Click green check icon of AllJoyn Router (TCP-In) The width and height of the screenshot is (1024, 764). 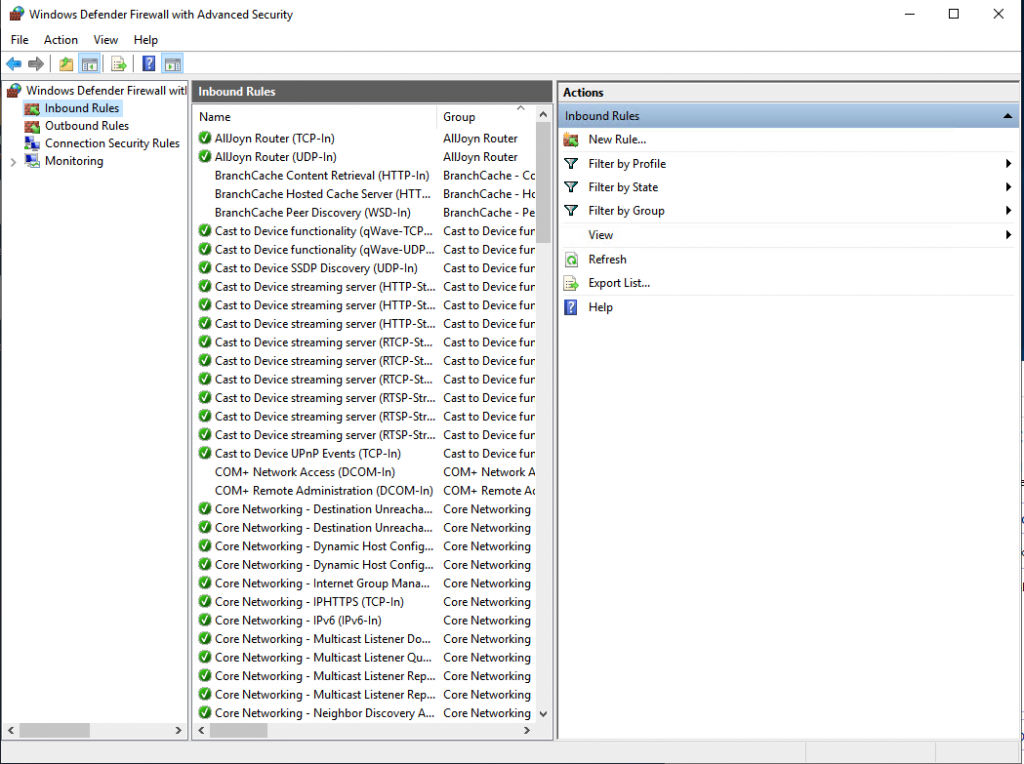204,138
